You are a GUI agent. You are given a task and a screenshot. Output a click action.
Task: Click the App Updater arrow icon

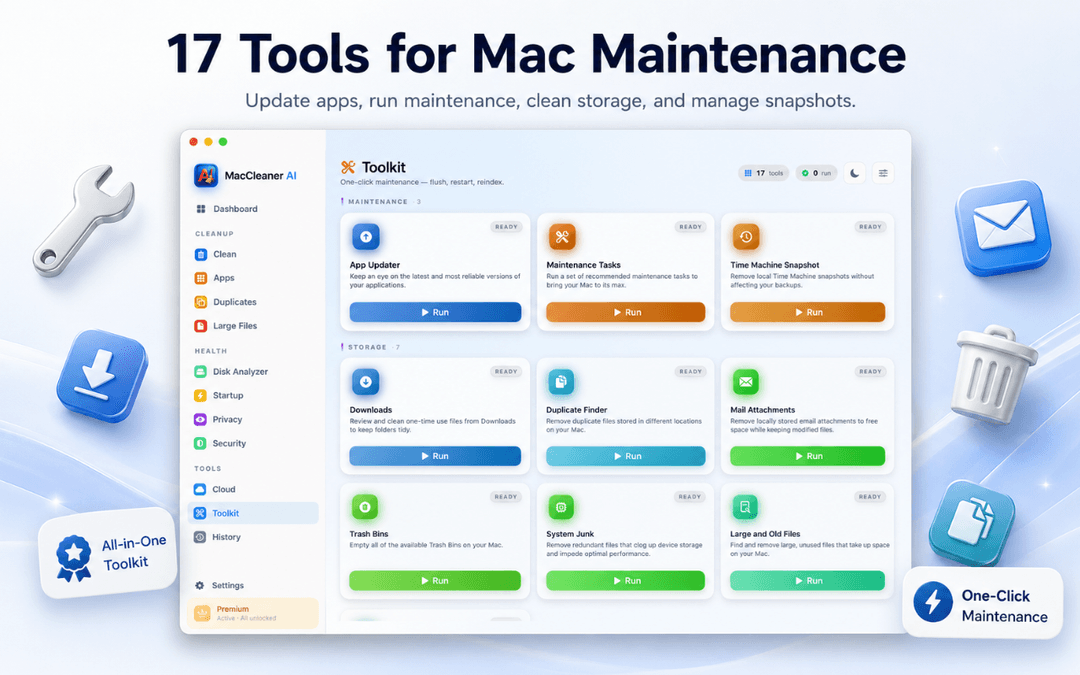coord(366,237)
